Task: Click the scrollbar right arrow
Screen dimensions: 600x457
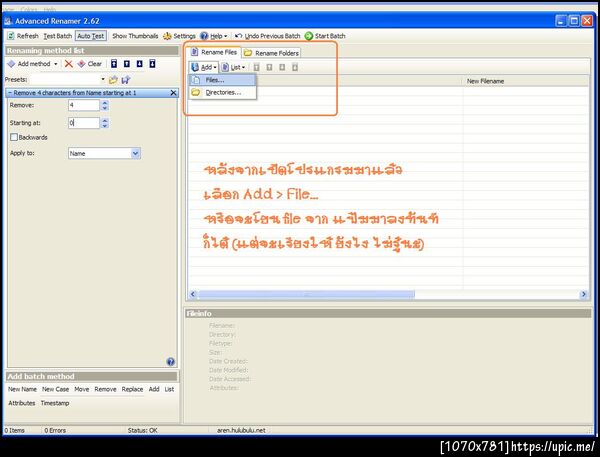Action: pyautogui.click(x=584, y=294)
